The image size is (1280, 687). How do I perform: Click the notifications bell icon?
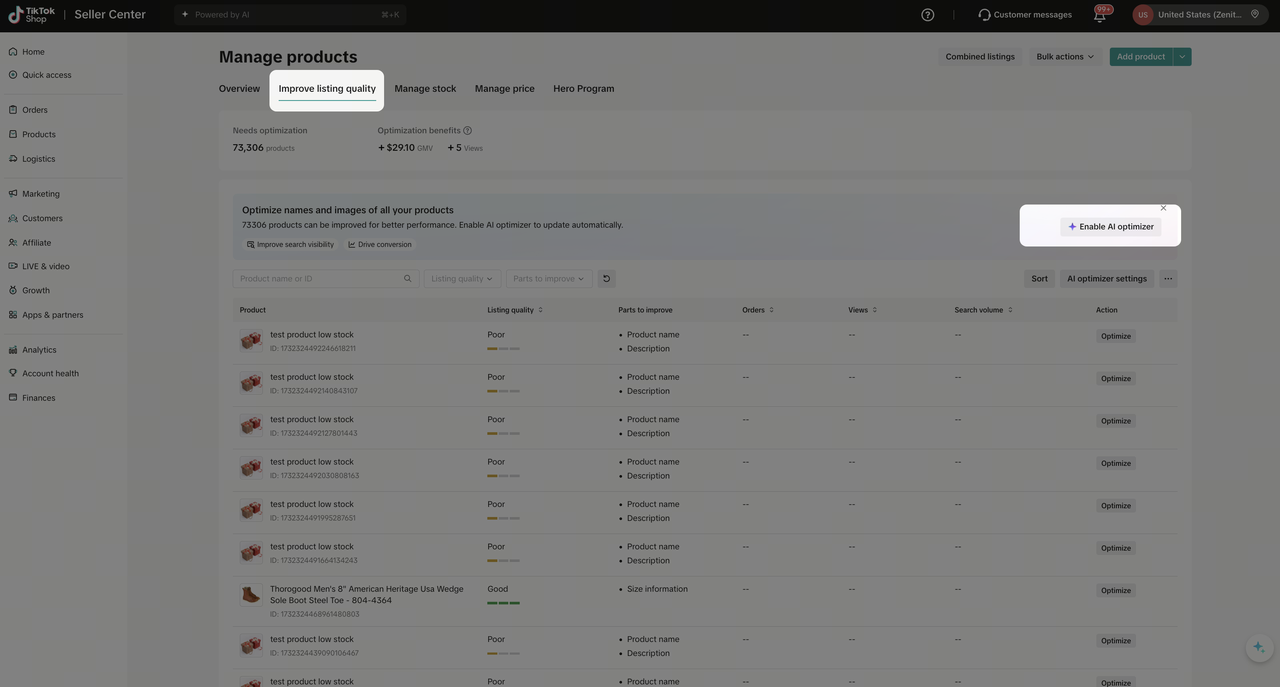click(x=1100, y=15)
